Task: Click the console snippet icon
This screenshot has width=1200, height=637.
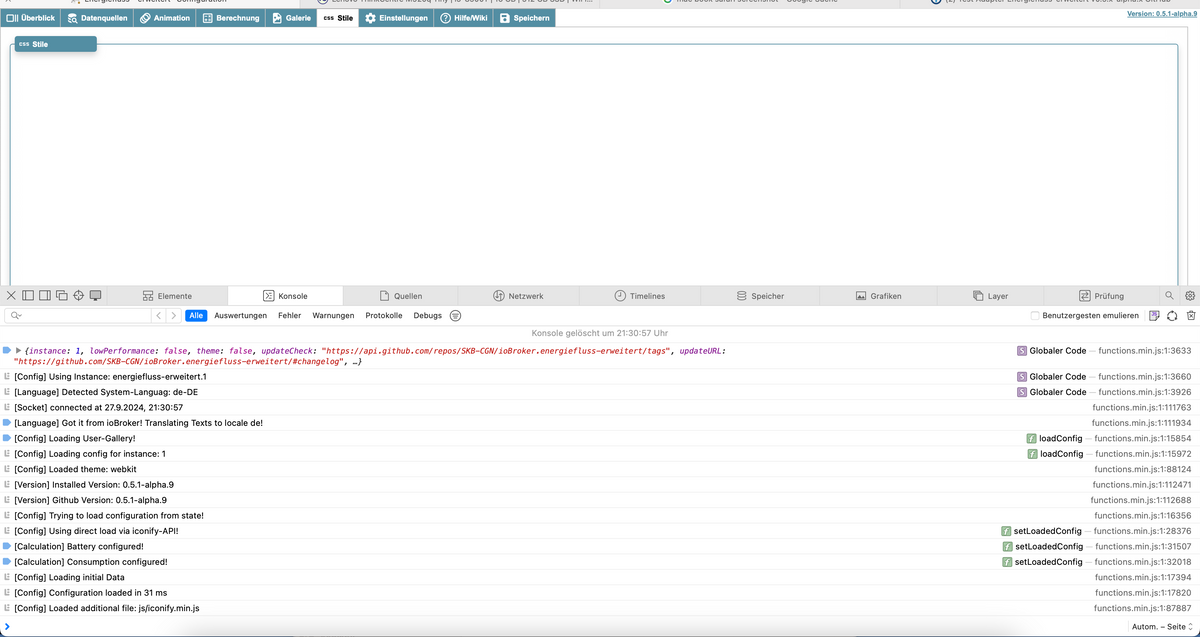Action: coord(1154,316)
